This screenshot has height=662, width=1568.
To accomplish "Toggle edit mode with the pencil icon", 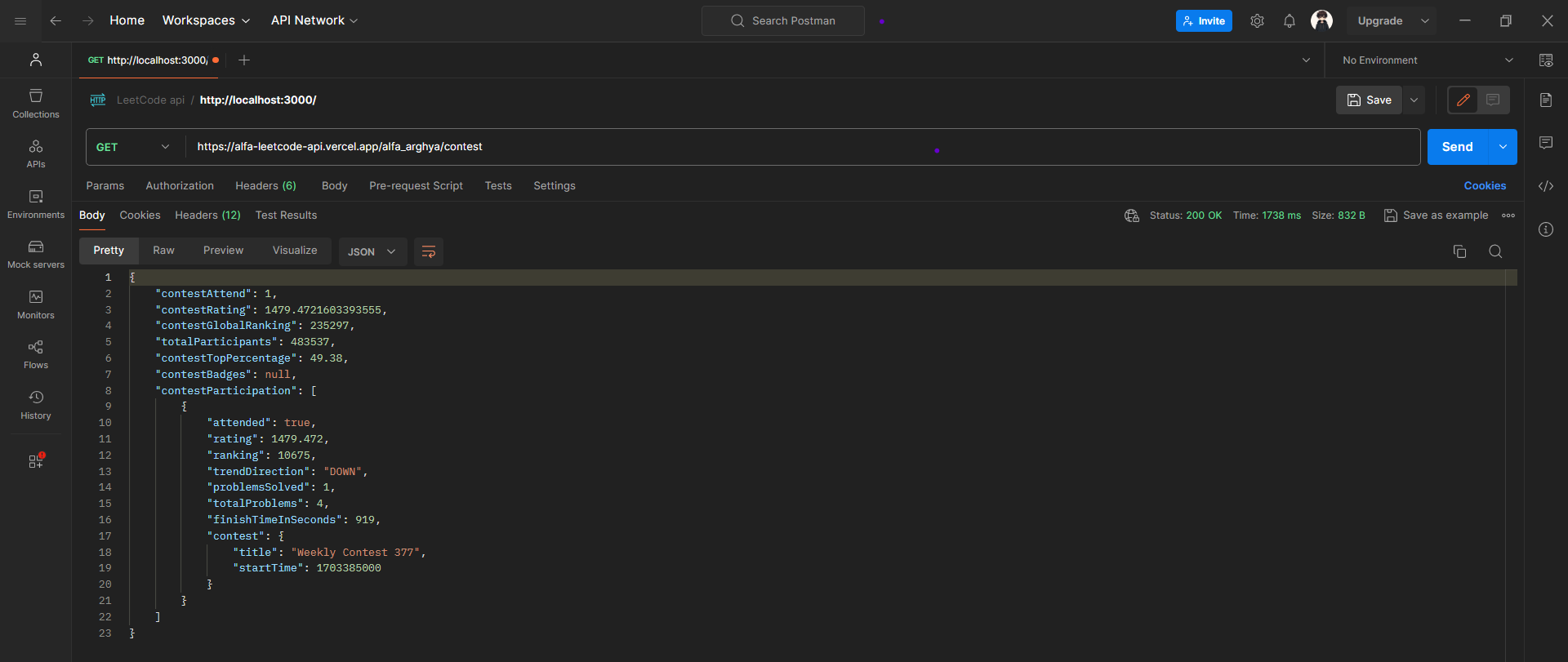I will (1463, 100).
